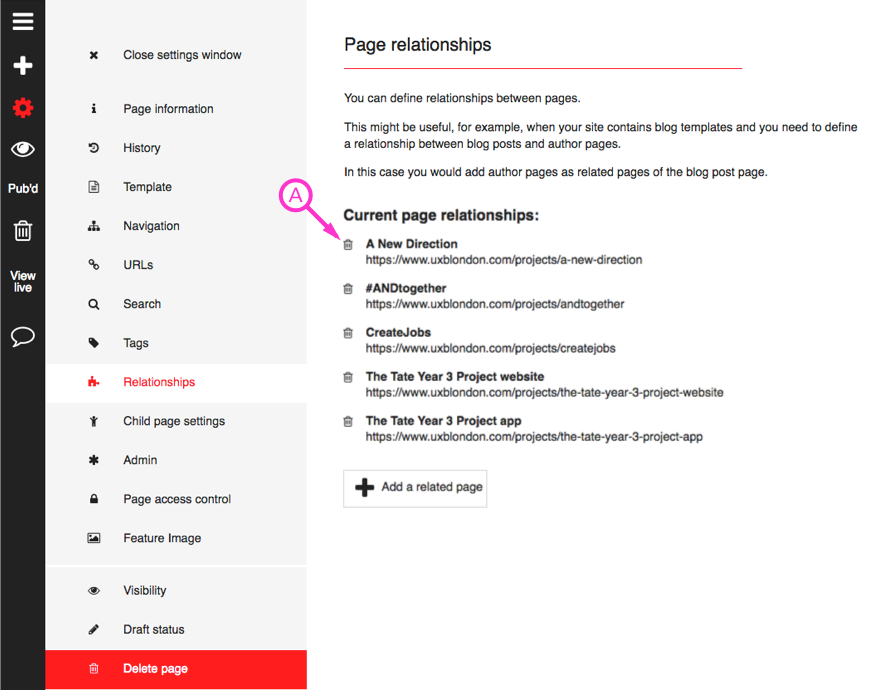Screen dimensions: 875x690
Task: Click the plus icon in Add a related page
Action: coord(364,487)
